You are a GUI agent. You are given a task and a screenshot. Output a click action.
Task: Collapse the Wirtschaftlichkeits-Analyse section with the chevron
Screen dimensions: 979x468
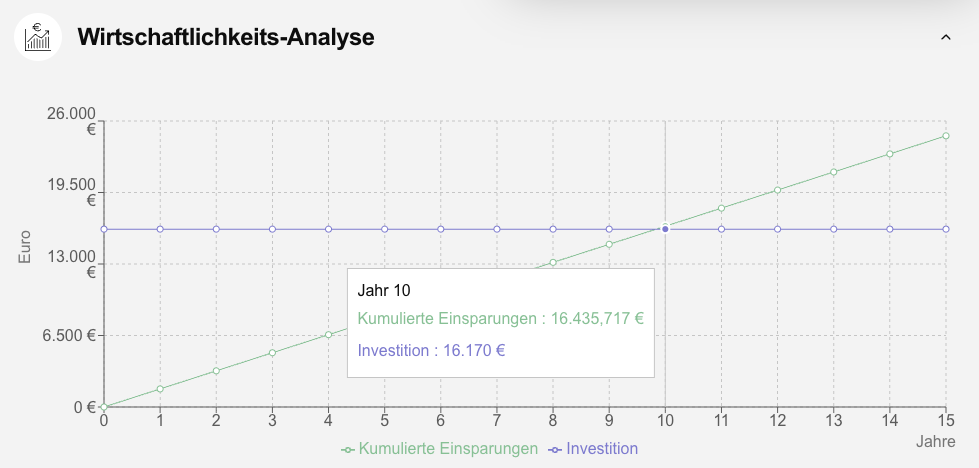[945, 38]
